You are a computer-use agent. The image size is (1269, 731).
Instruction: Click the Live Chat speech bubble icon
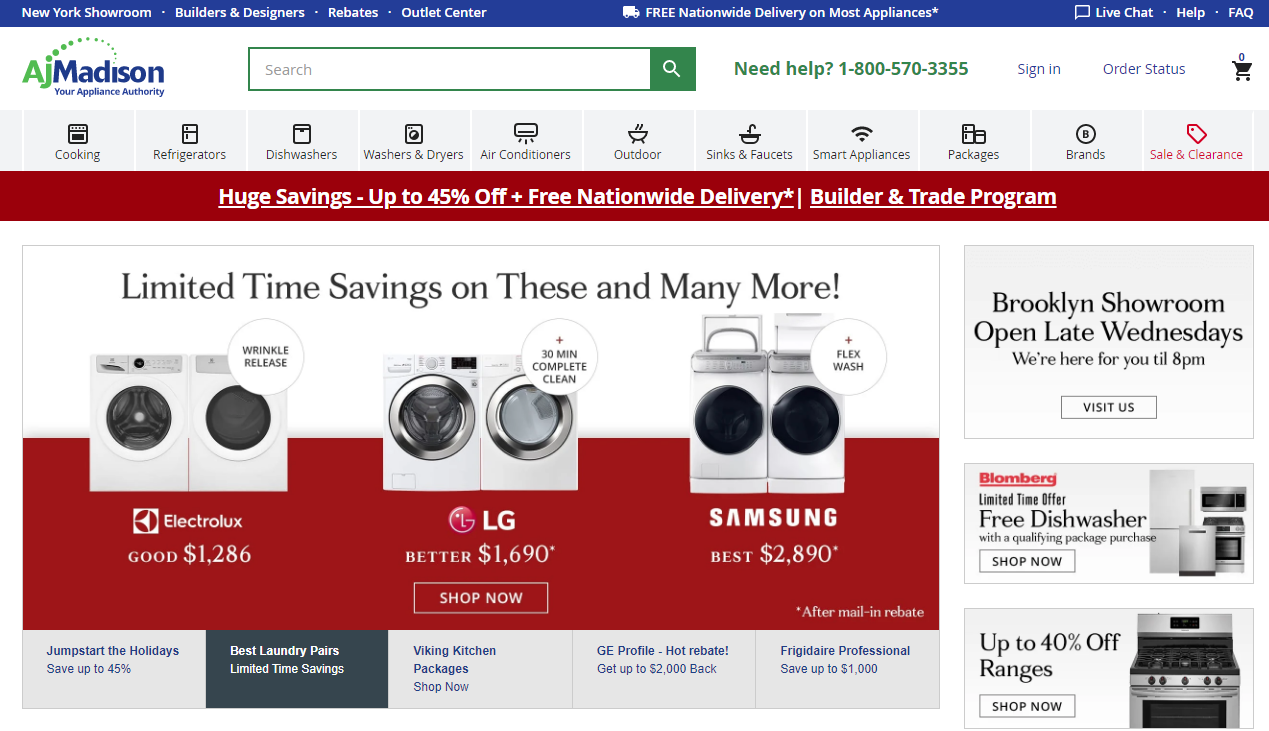[1082, 12]
